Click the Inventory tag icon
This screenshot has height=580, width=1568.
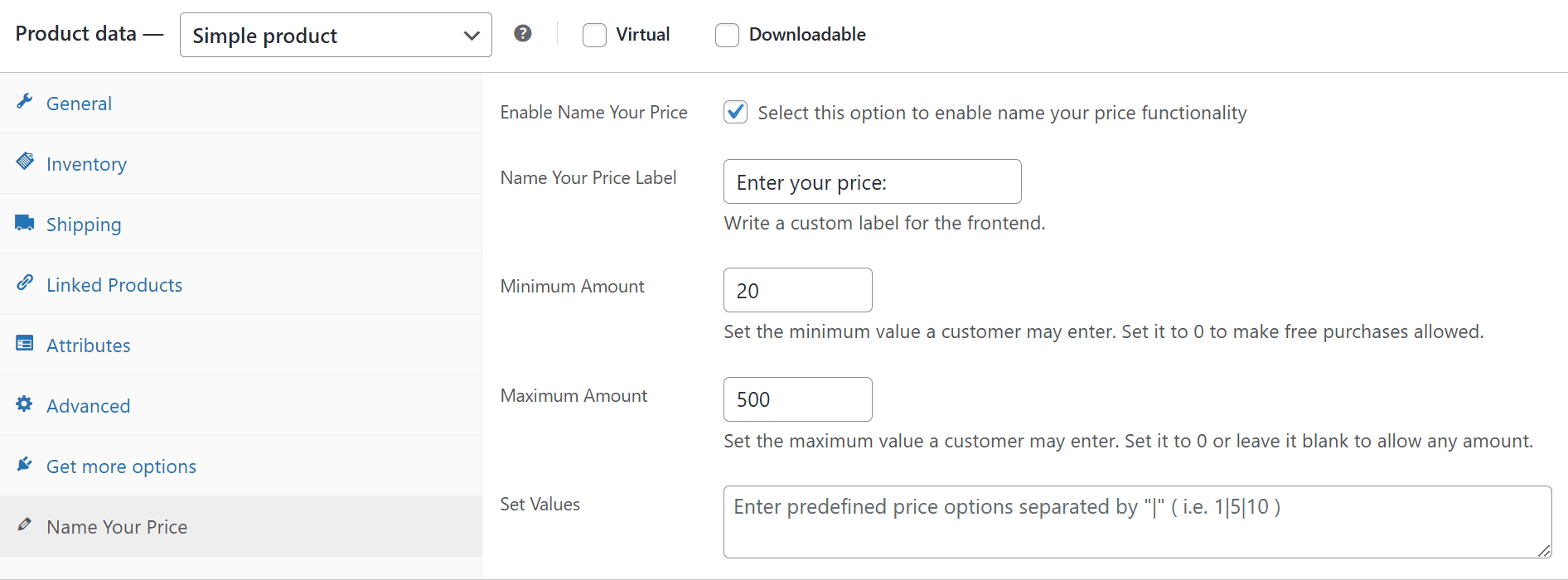coord(25,161)
